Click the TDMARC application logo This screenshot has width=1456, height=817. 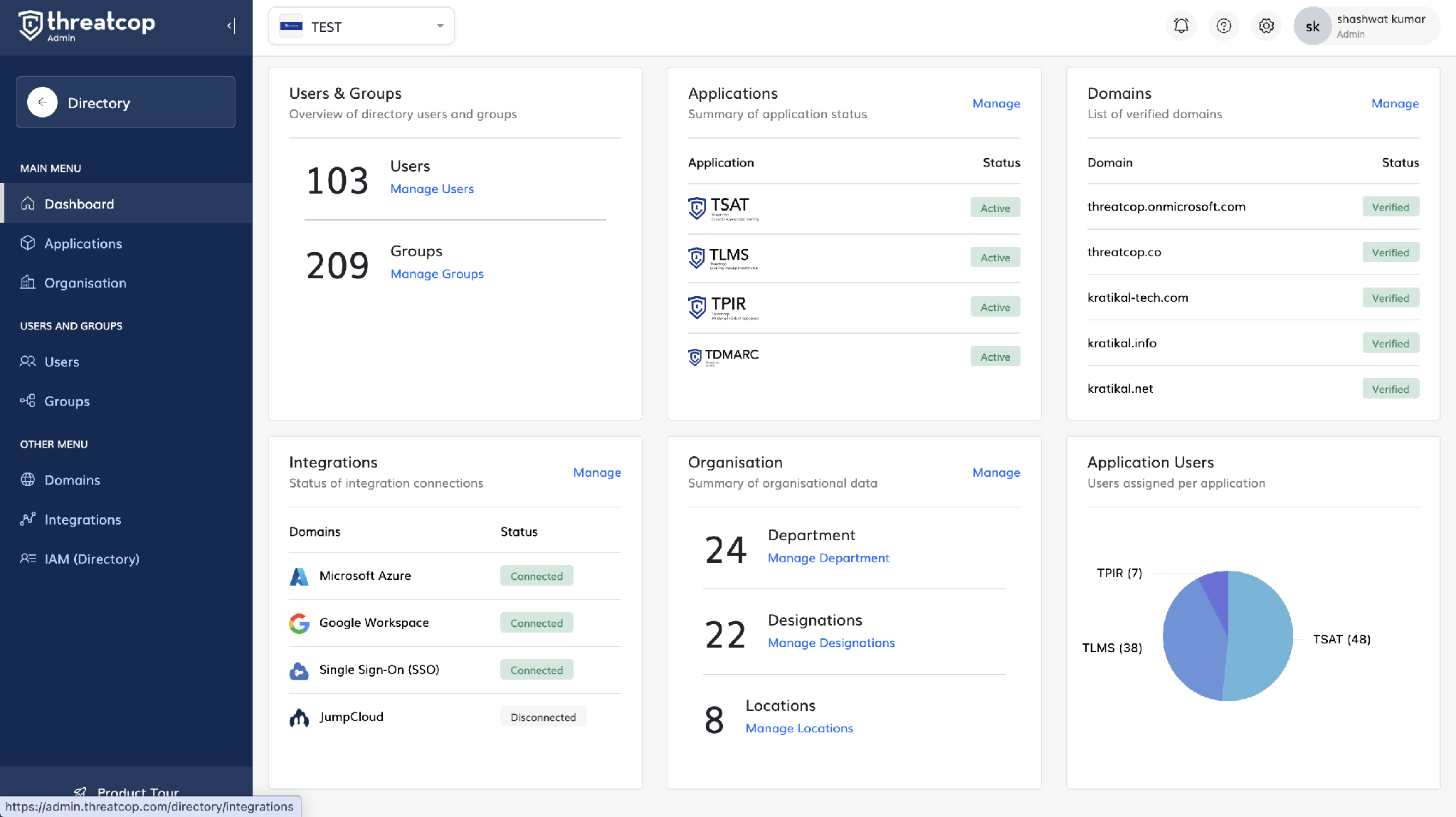(723, 357)
